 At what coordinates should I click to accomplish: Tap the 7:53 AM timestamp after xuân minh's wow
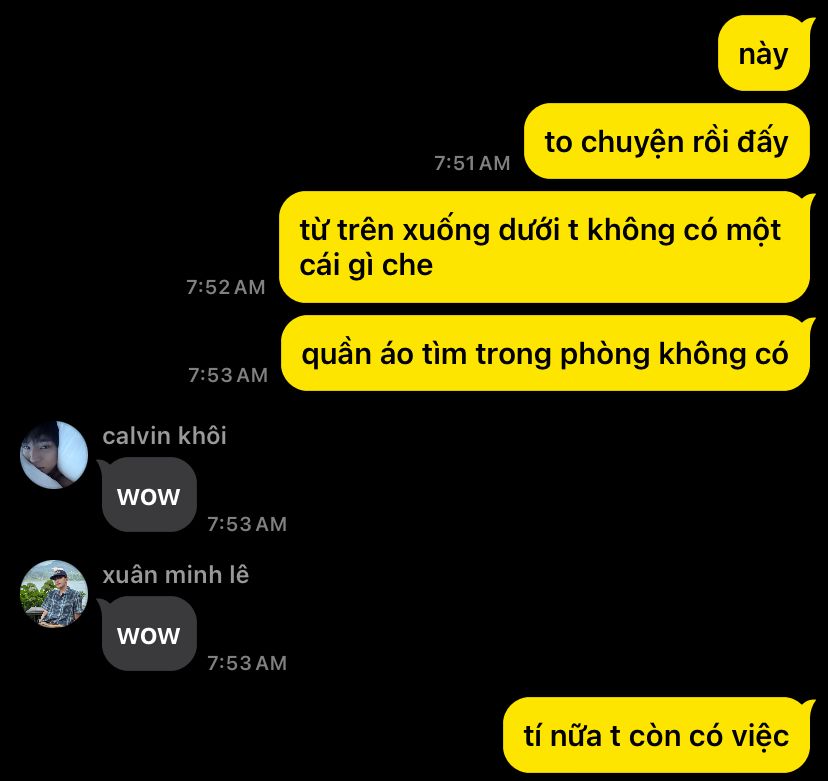[247, 663]
